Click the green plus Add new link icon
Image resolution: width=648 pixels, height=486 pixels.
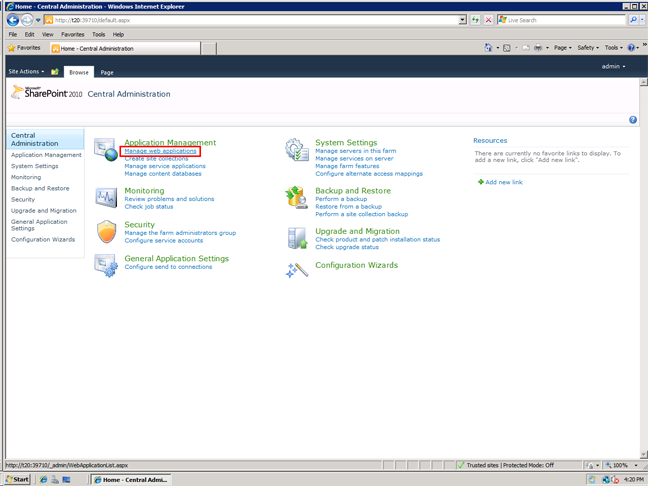tap(481, 182)
